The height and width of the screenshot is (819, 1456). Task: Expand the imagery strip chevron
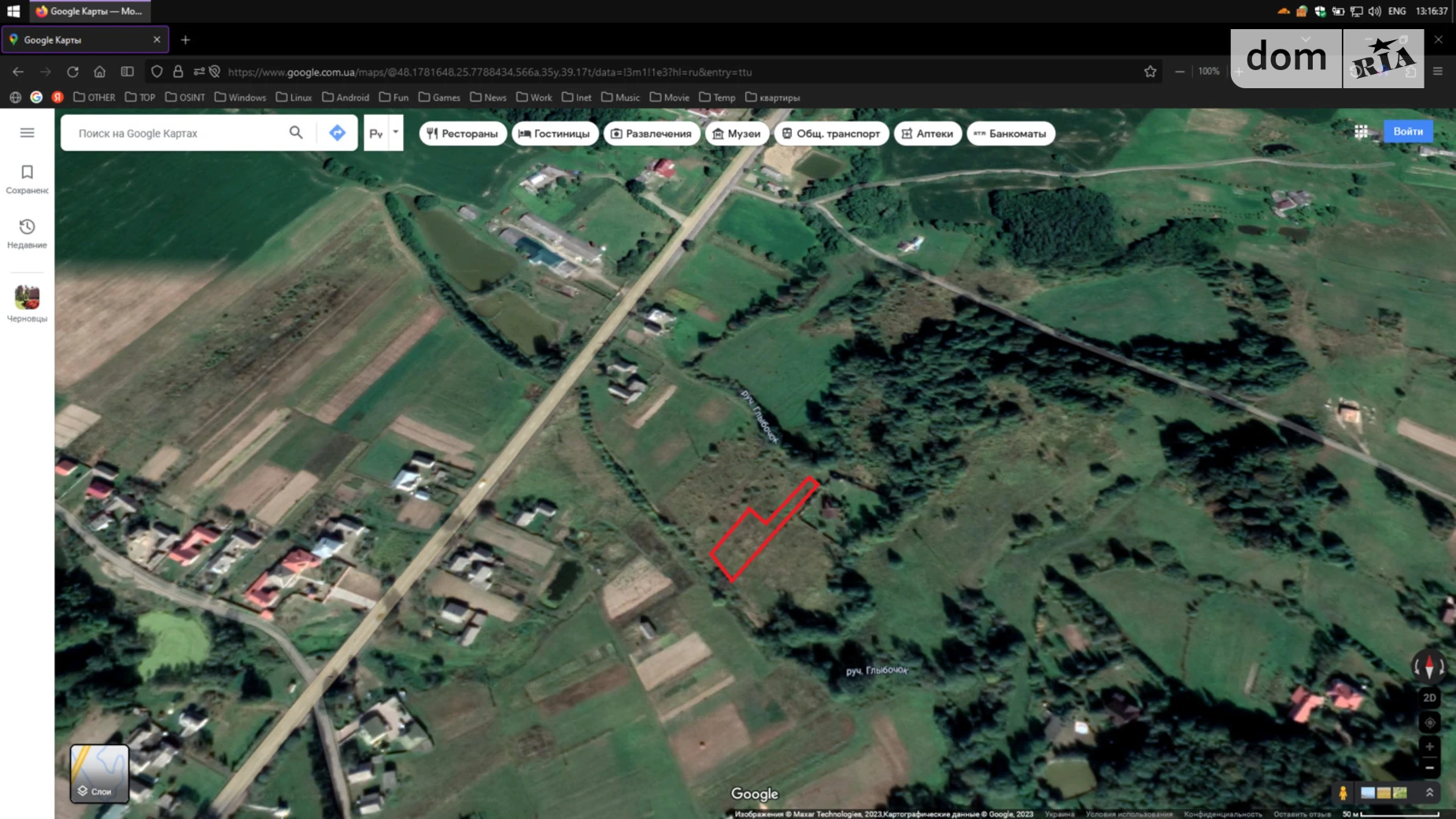(x=1429, y=792)
